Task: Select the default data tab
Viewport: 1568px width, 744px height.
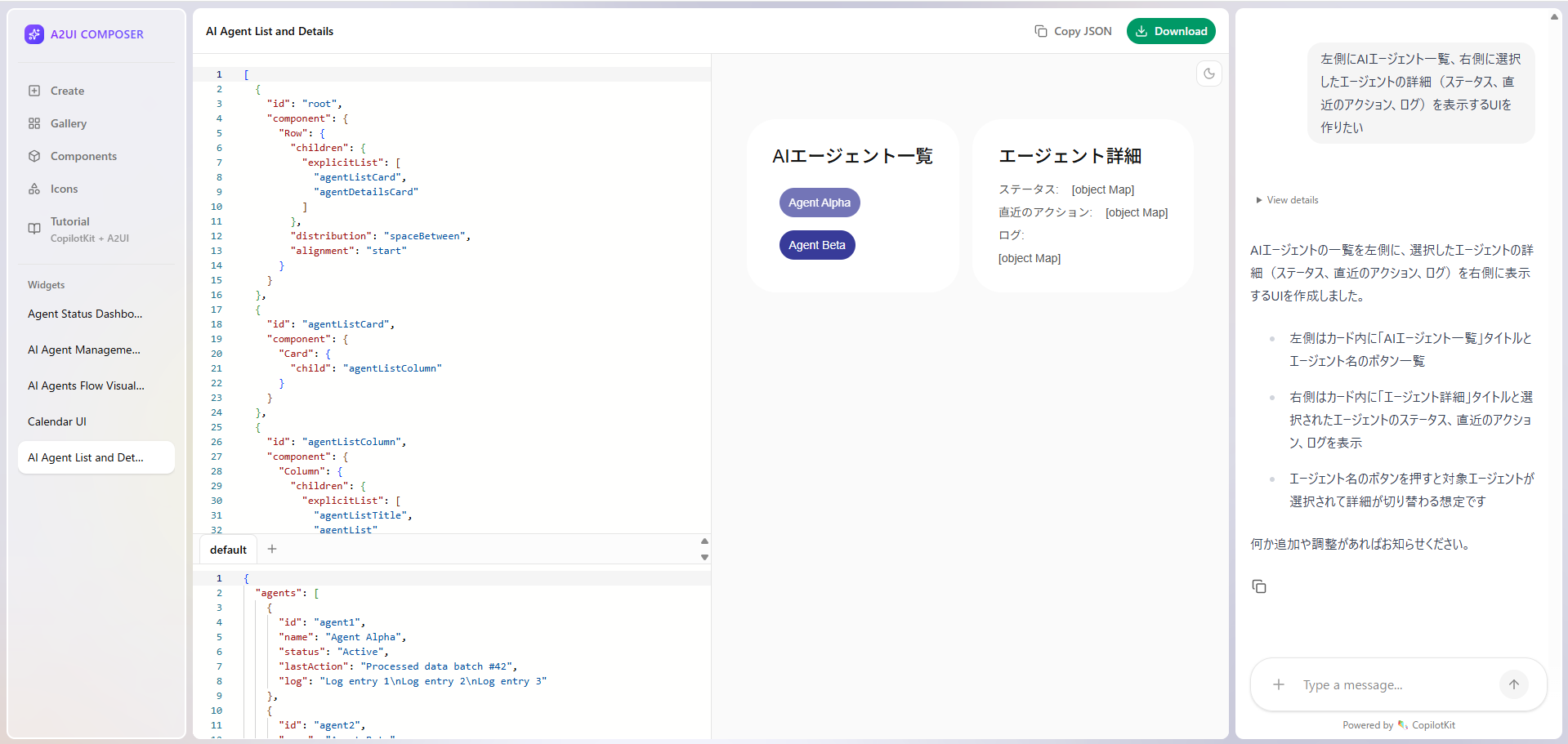Action: point(228,550)
